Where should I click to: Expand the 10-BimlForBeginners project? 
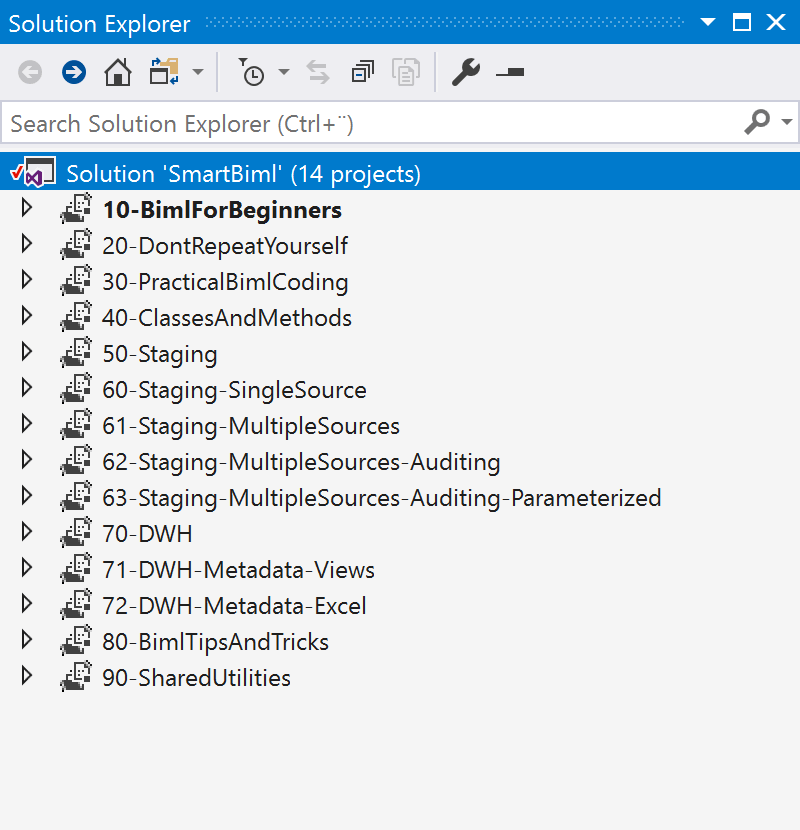pyautogui.click(x=27, y=209)
